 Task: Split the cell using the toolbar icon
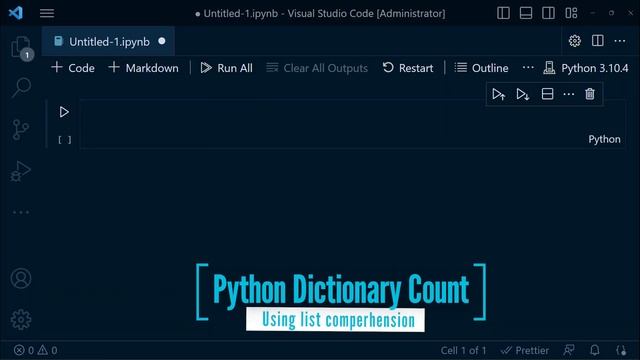coord(547,94)
